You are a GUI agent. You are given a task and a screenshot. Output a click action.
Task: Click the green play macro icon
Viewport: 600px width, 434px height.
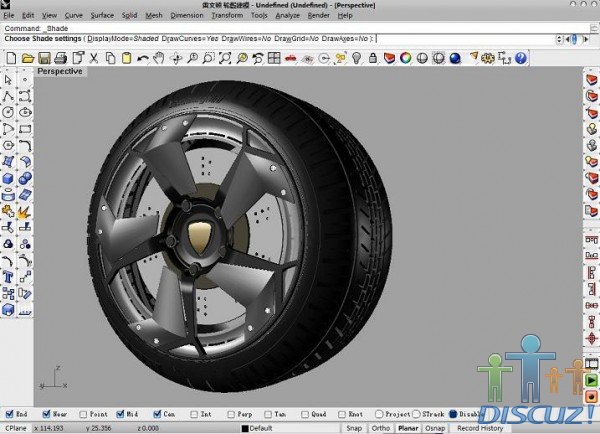pos(592,380)
